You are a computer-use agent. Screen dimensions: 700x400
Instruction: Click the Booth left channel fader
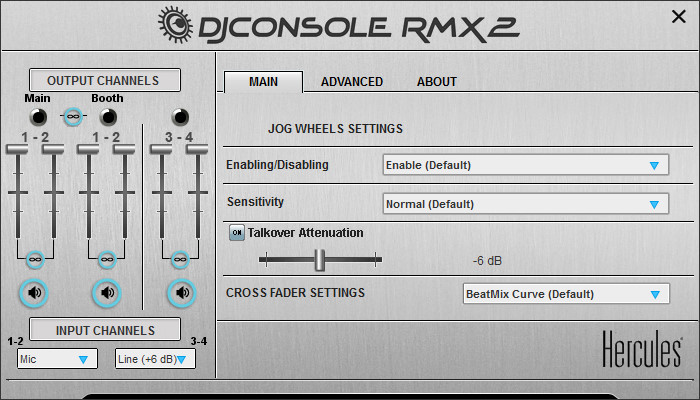tap(88, 149)
